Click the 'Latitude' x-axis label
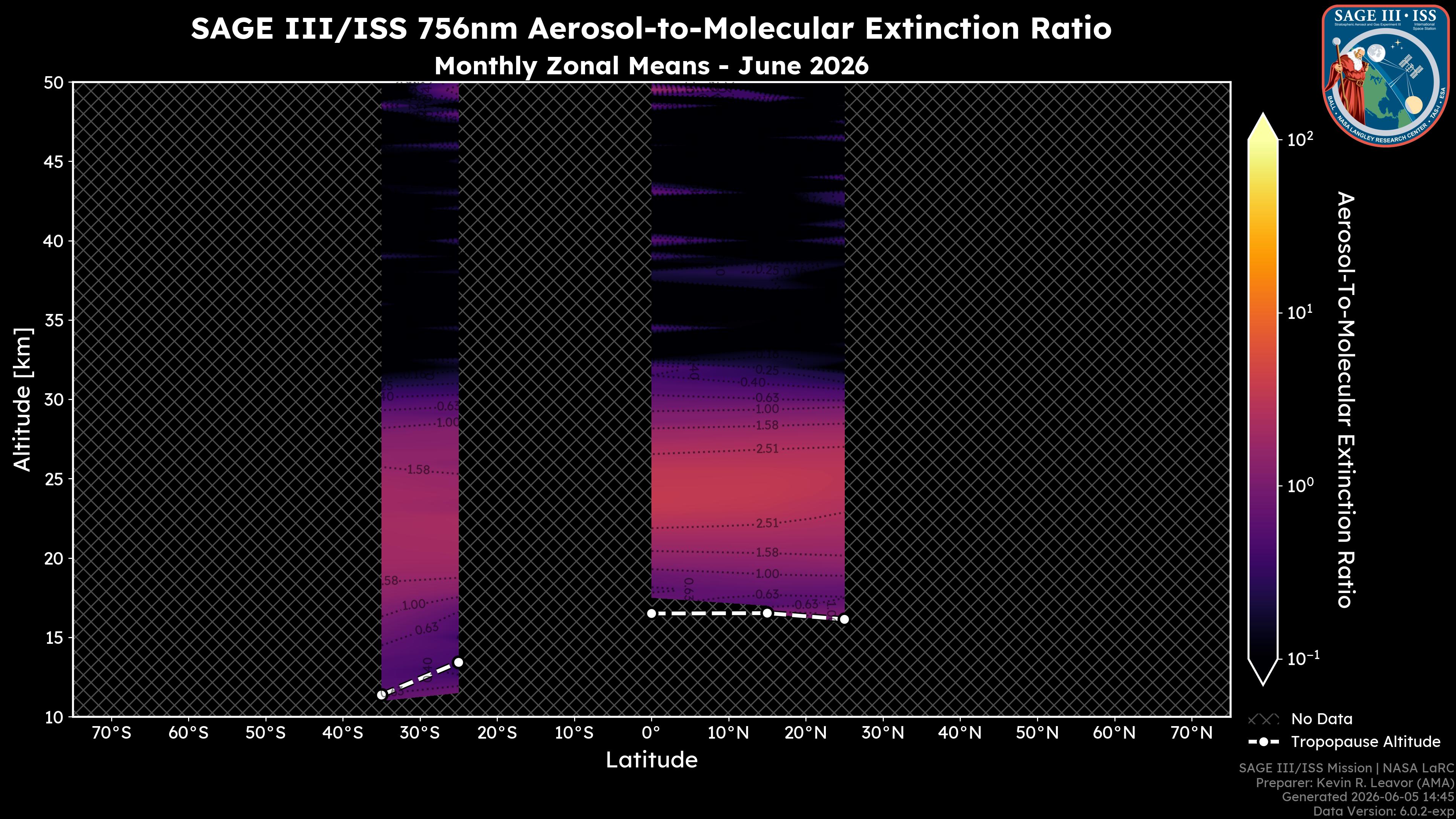 click(651, 759)
